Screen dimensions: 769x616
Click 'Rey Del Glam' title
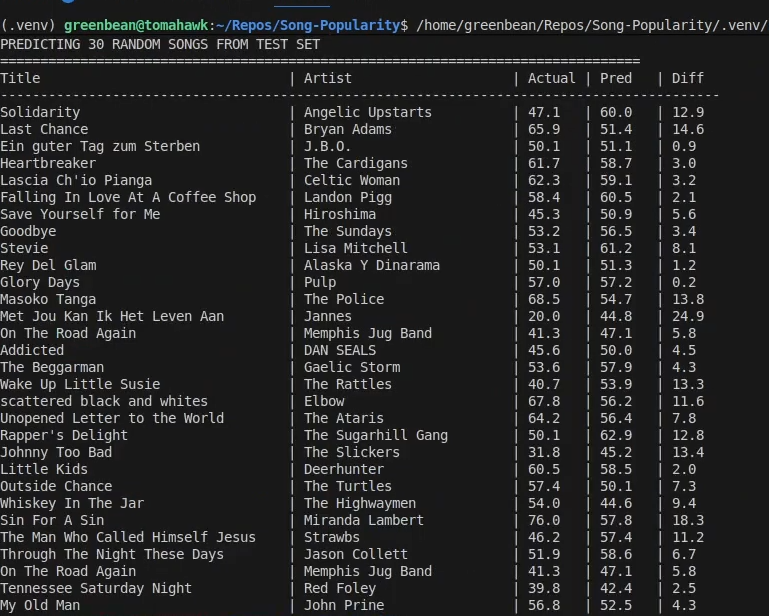[48, 265]
